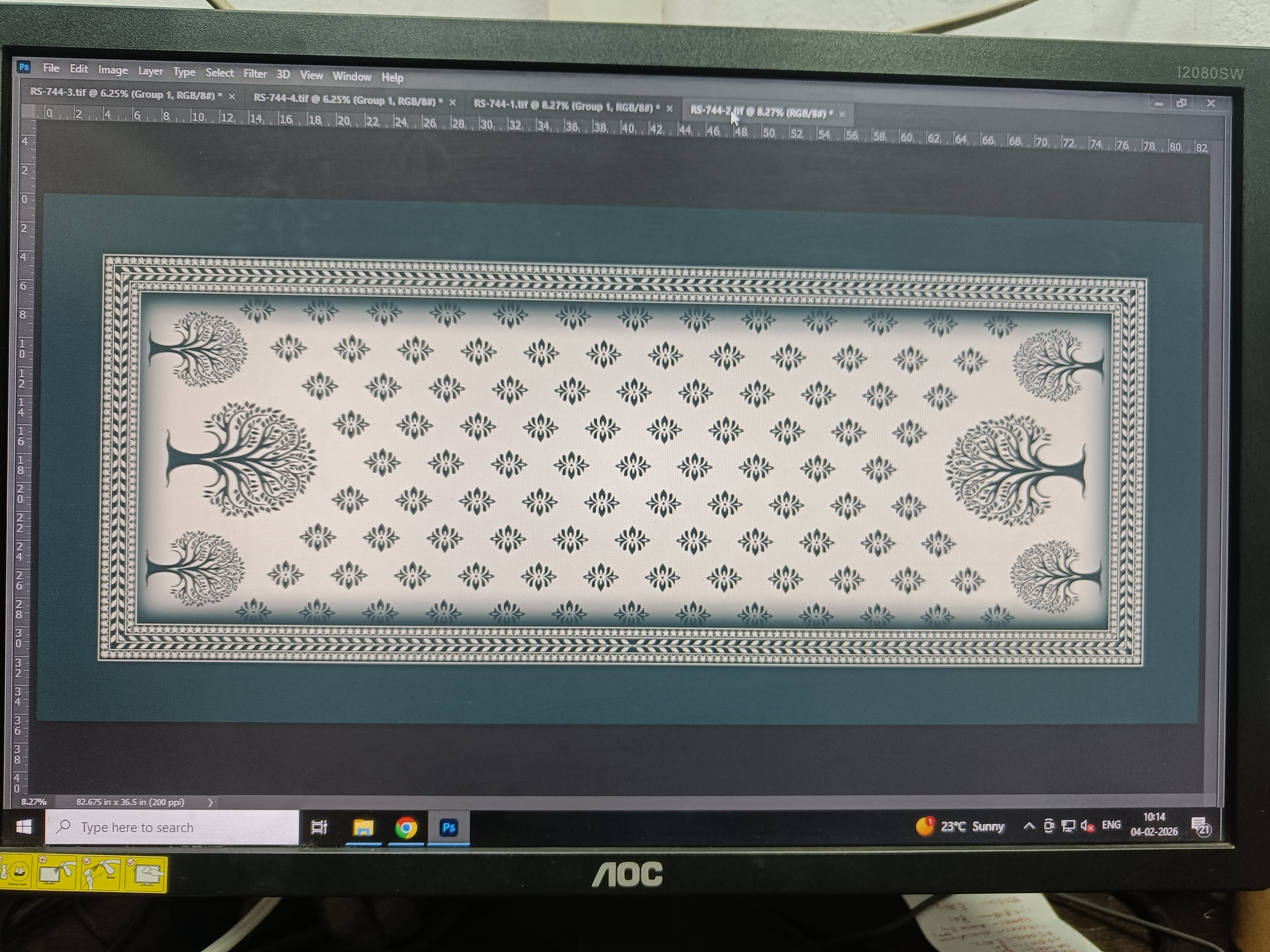Open the notification center icon
Viewport: 1270px width, 952px height.
(1201, 827)
